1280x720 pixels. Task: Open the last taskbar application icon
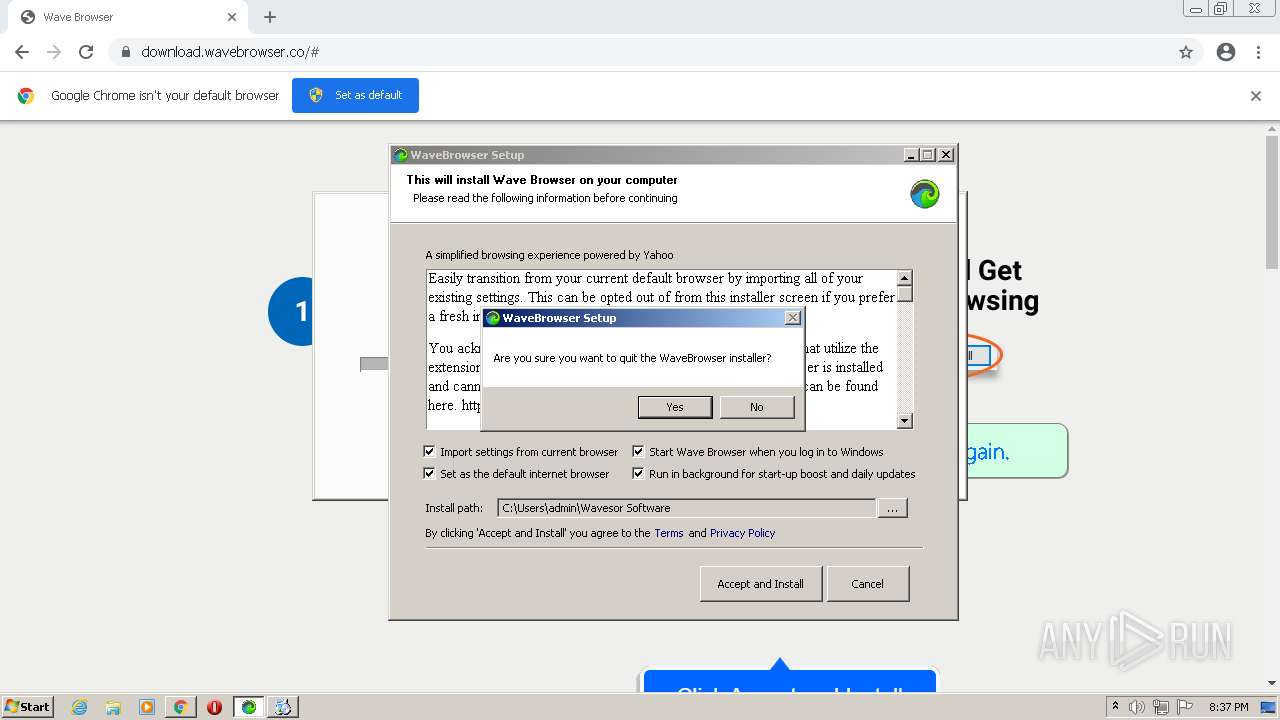(x=283, y=707)
